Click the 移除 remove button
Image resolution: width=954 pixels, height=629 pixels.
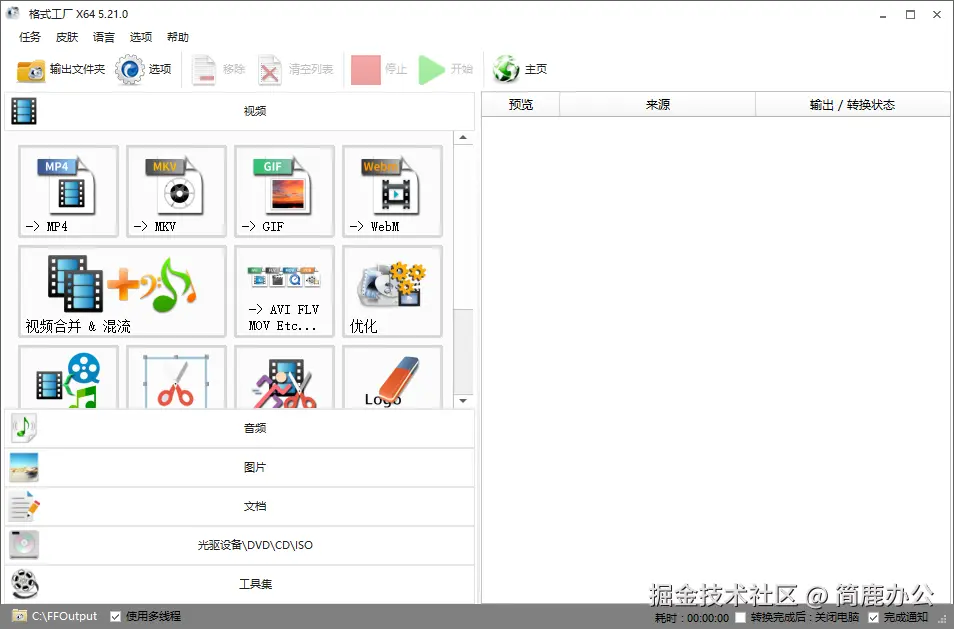coord(218,69)
